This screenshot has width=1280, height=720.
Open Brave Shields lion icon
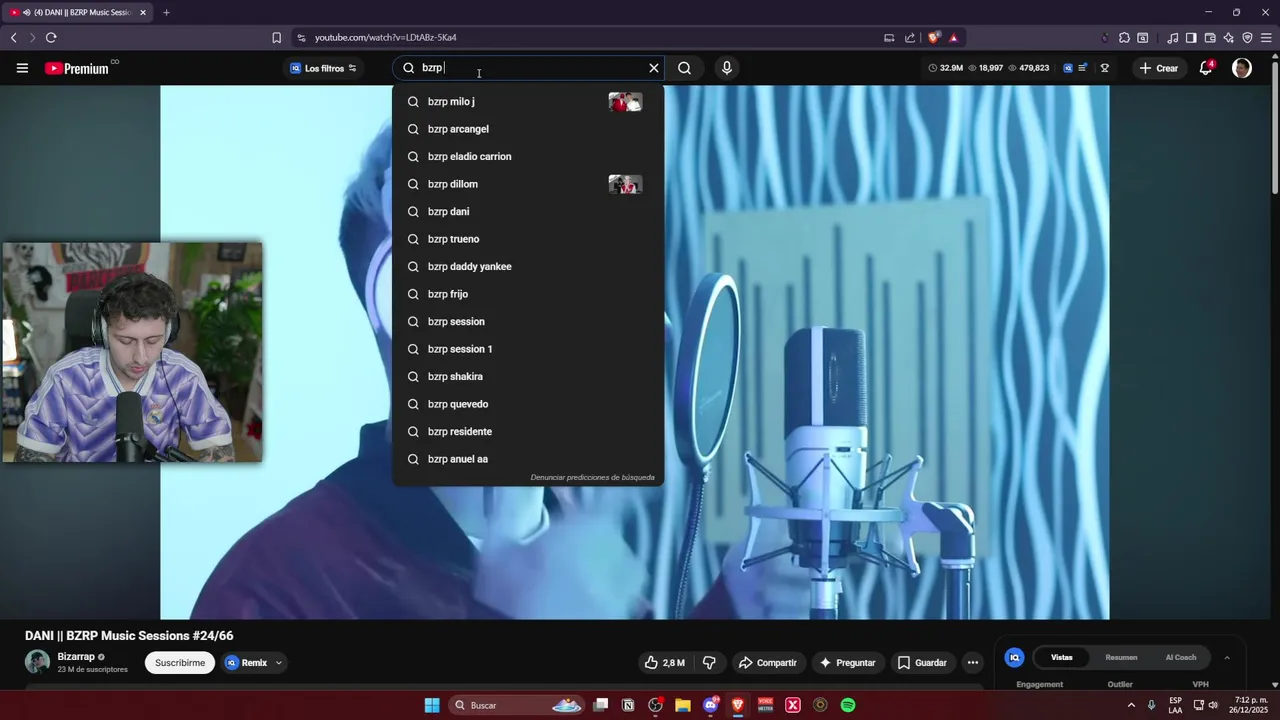[x=934, y=38]
